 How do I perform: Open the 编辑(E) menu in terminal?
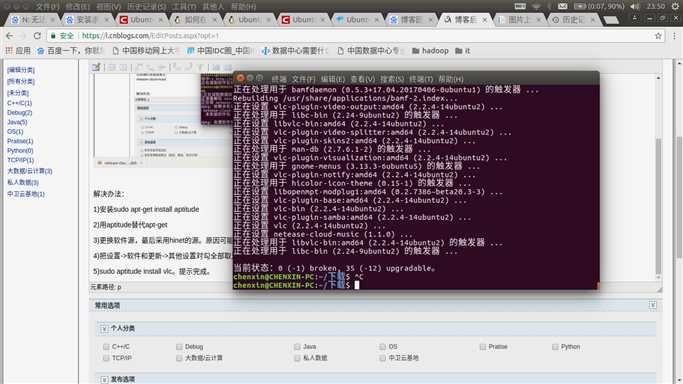333,79
